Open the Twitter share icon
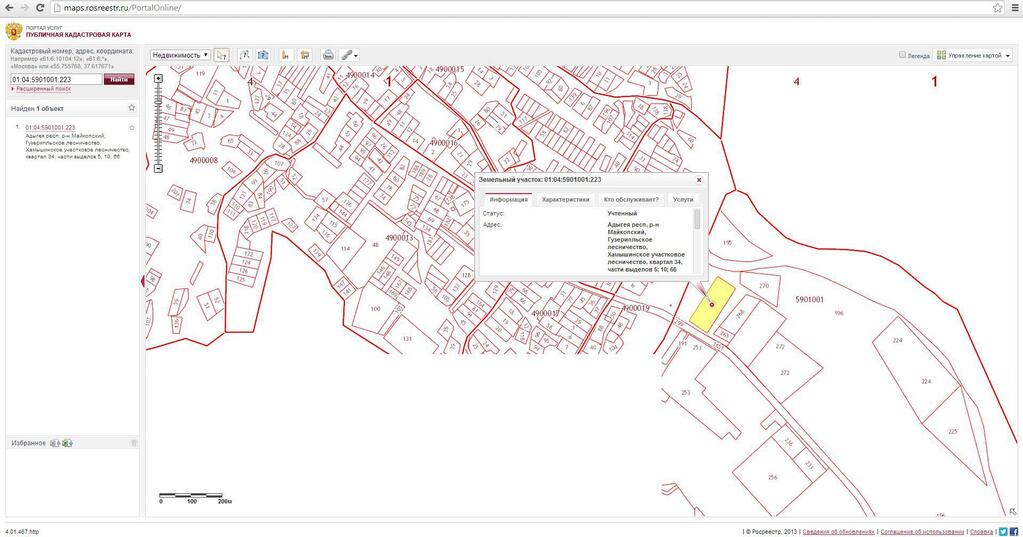Image resolution: width=1023 pixels, height=537 pixels. pos(1003,532)
